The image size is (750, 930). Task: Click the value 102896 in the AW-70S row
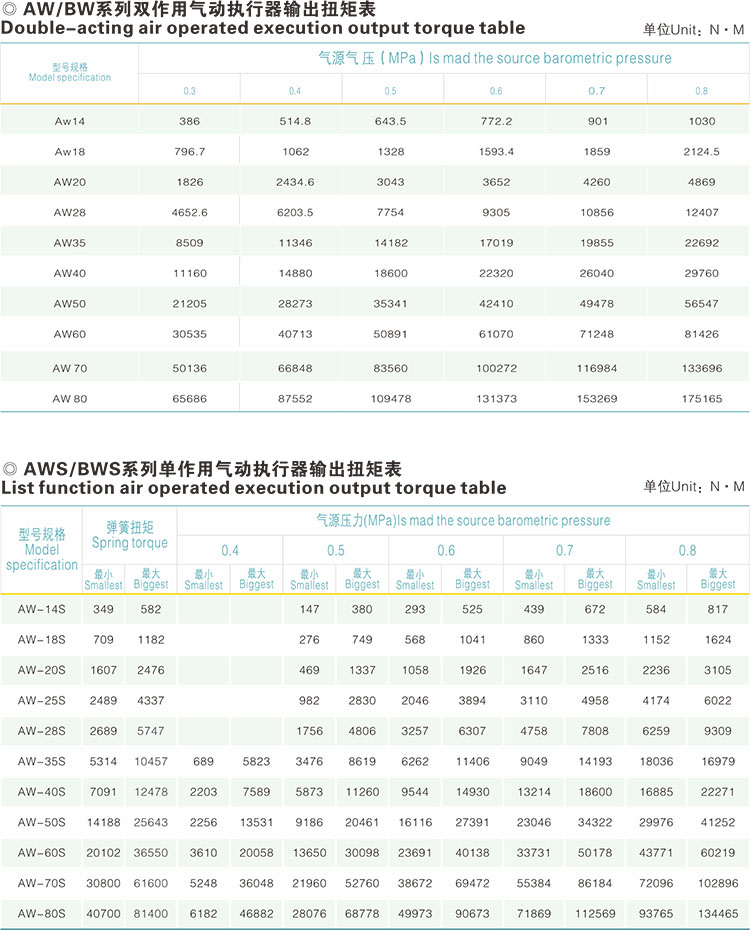tap(717, 883)
